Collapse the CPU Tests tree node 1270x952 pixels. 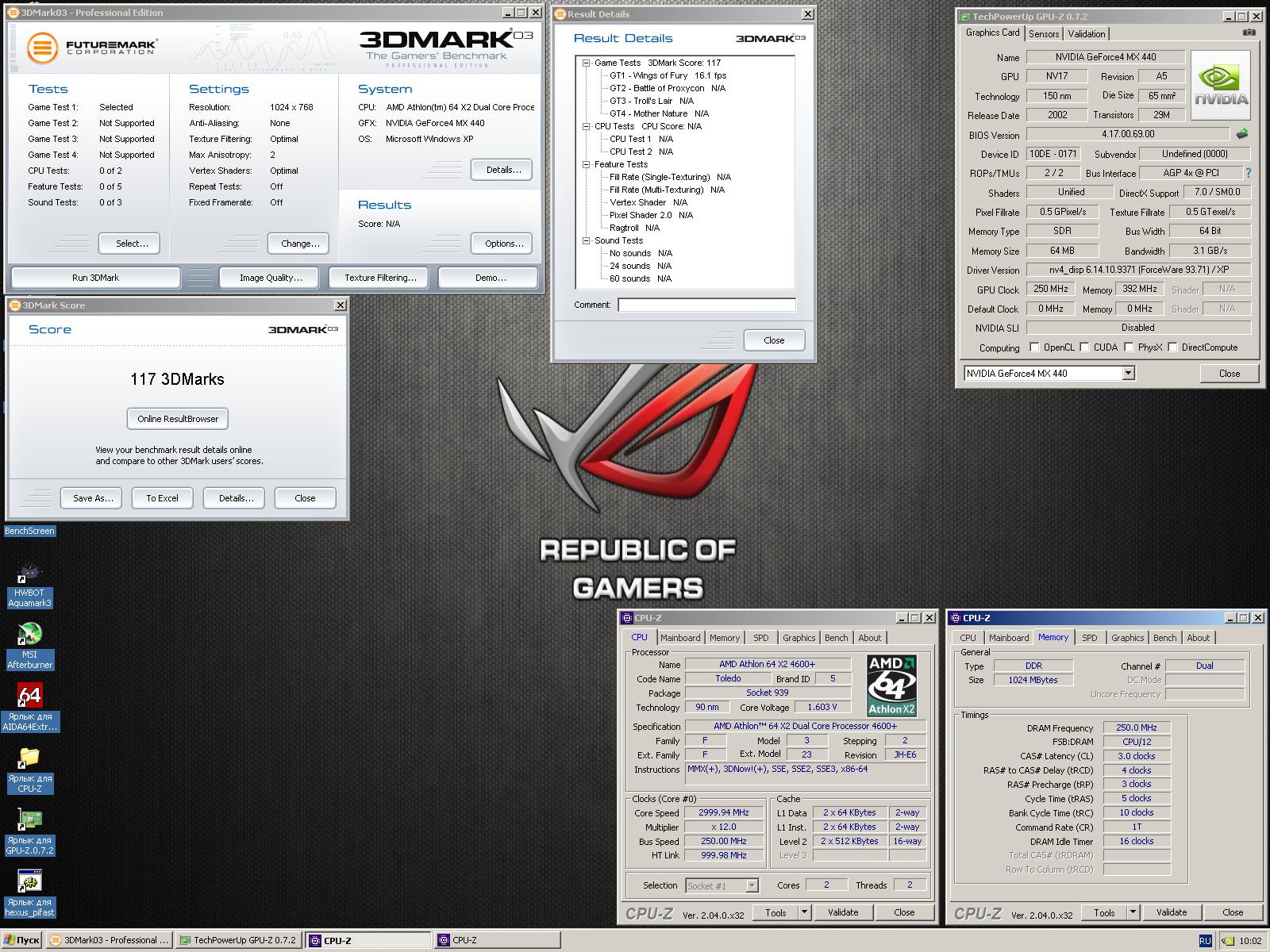pyautogui.click(x=586, y=126)
